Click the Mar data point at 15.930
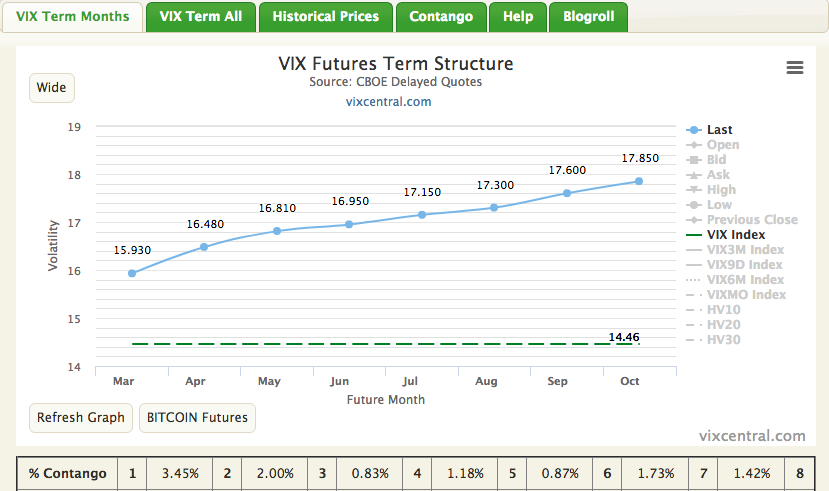Viewport: 829px width, 491px height. click(x=132, y=273)
